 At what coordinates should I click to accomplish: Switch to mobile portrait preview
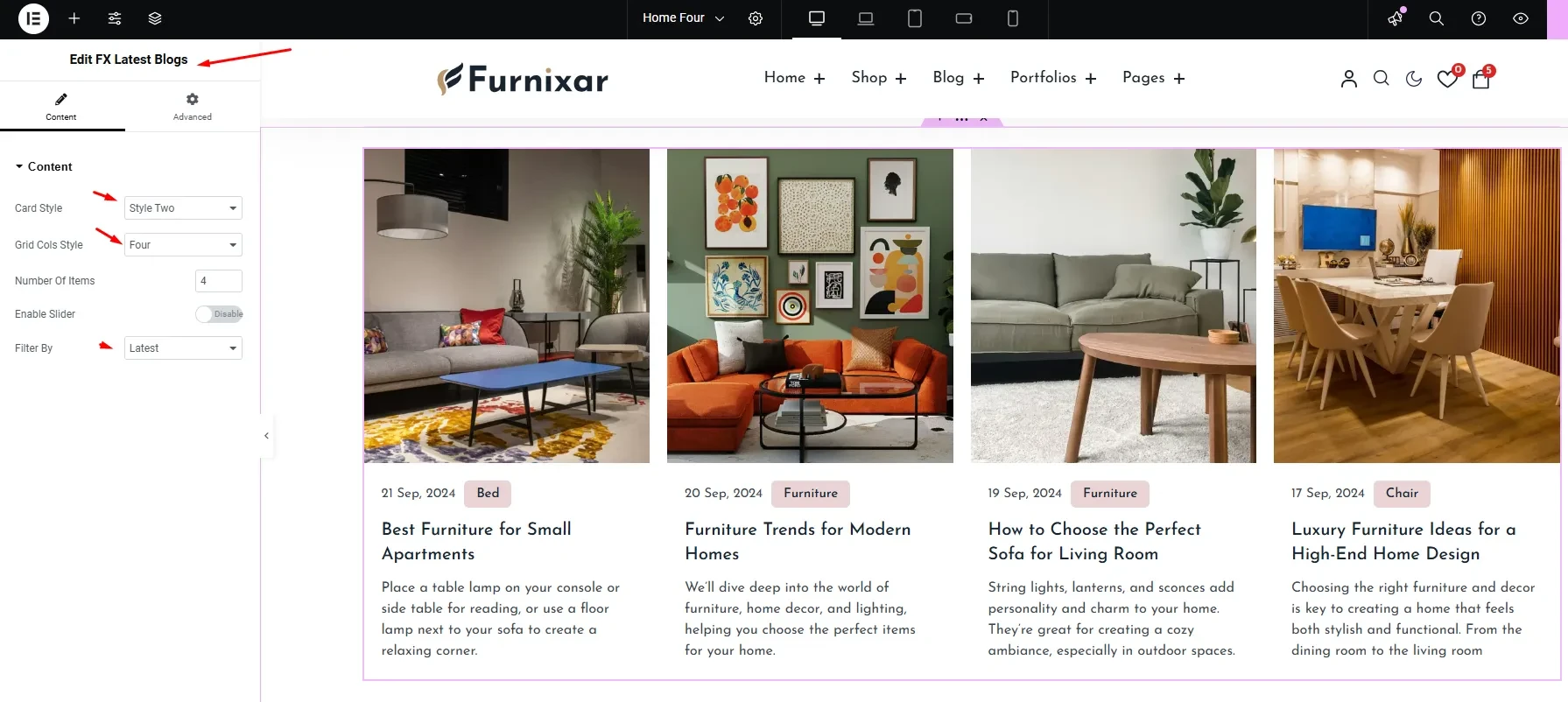coord(1013,18)
